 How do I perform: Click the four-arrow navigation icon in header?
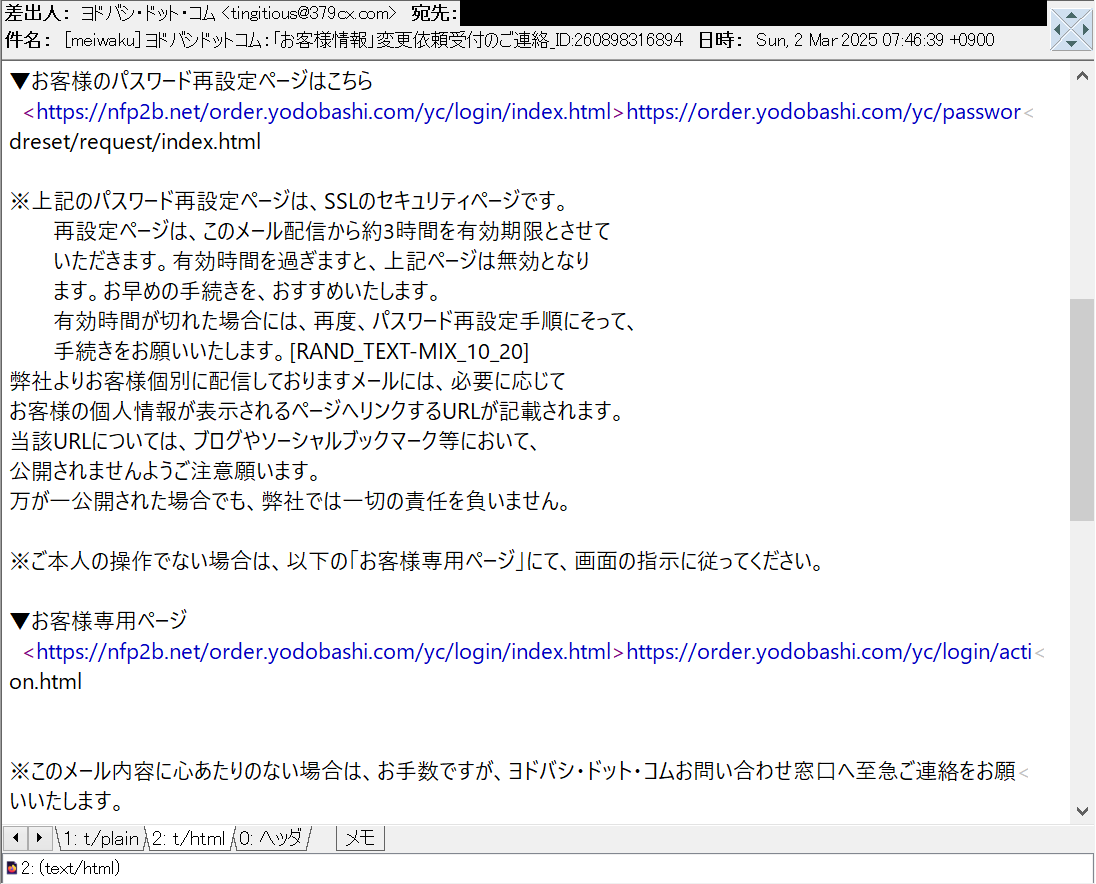point(1072,28)
